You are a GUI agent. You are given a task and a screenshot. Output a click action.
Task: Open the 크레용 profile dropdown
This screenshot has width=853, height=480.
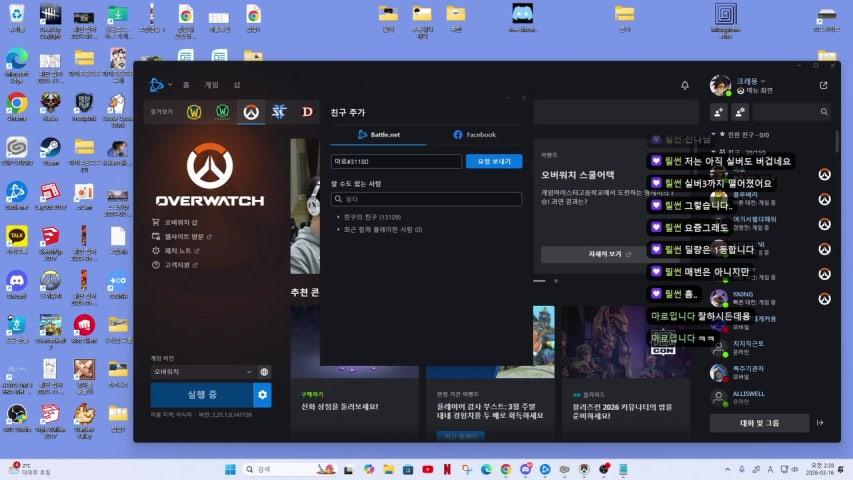point(751,81)
